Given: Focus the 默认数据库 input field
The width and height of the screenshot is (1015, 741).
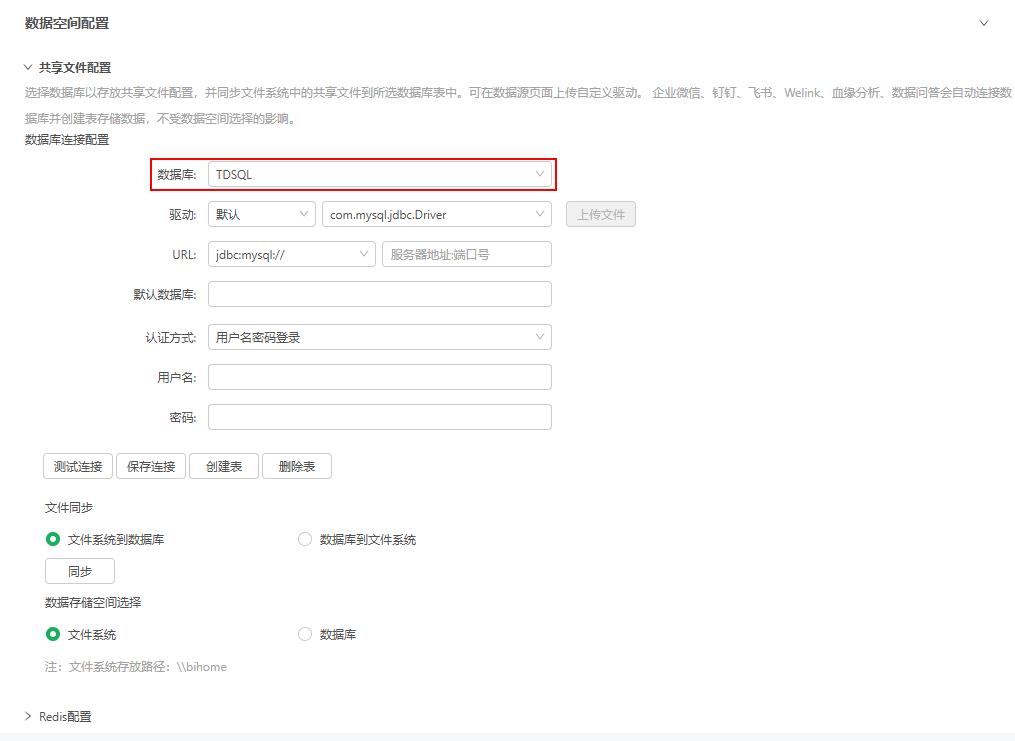Looking at the screenshot, I should click(x=379, y=294).
